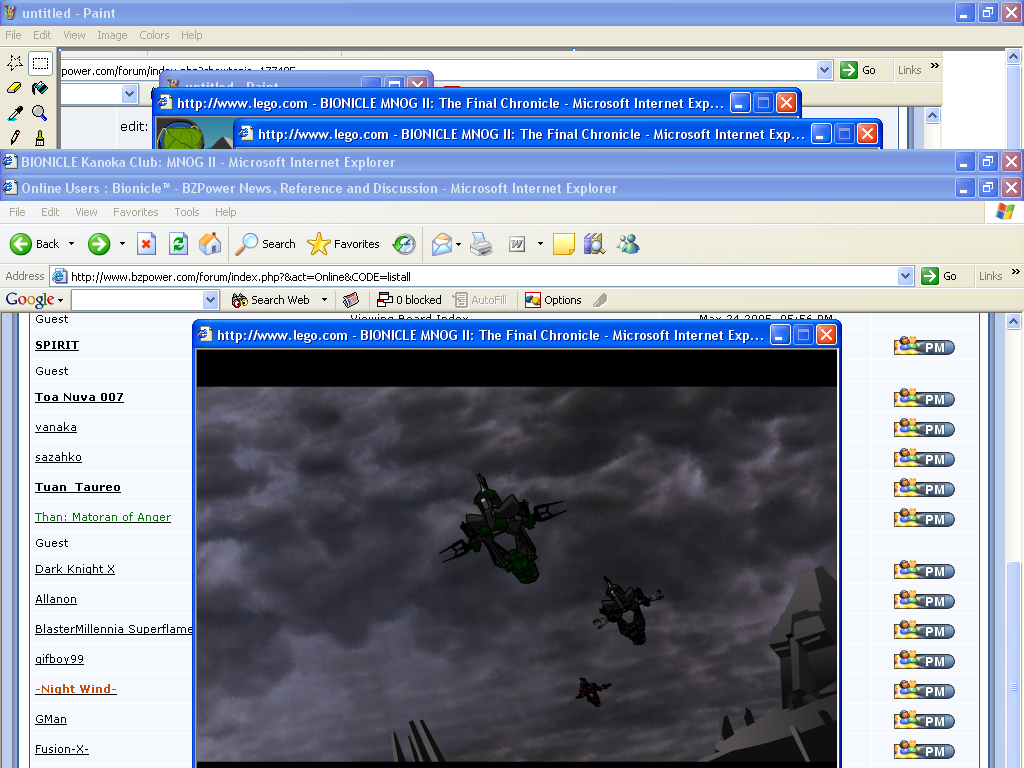Click the yellow Discuss note icon
Image resolution: width=1024 pixels, height=768 pixels.
(564, 244)
